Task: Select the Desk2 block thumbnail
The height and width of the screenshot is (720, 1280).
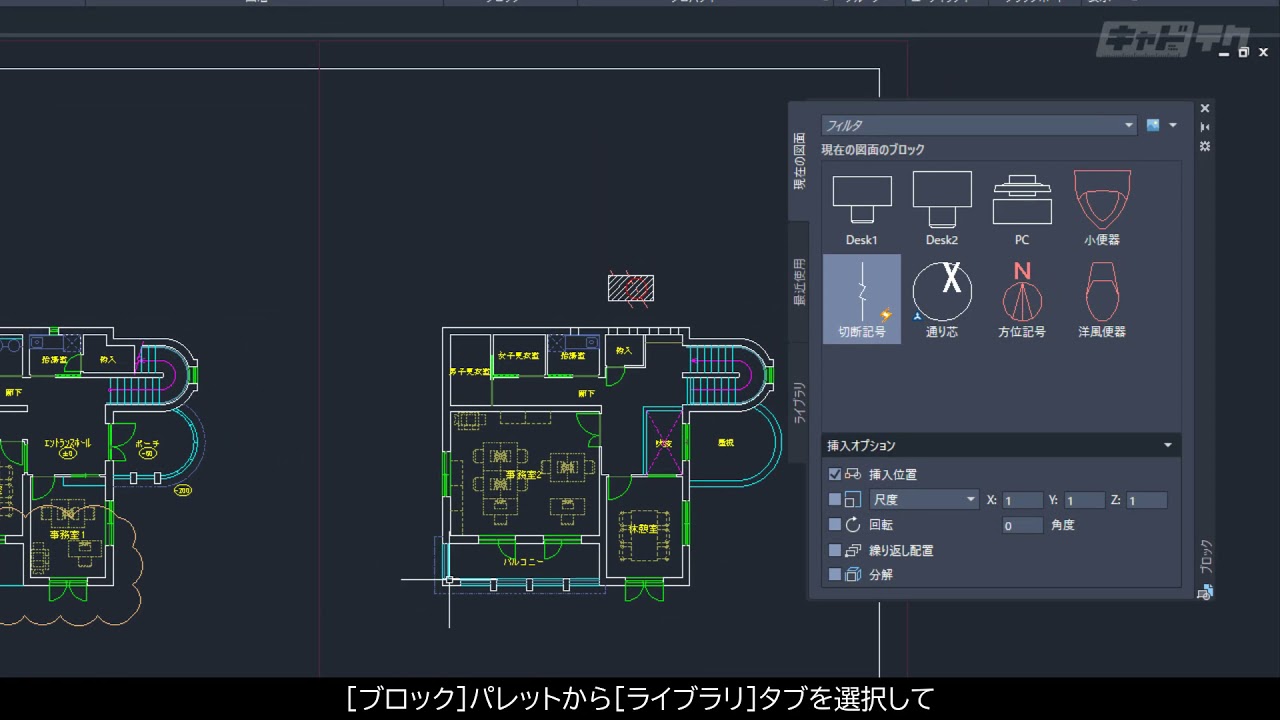Action: click(x=941, y=209)
